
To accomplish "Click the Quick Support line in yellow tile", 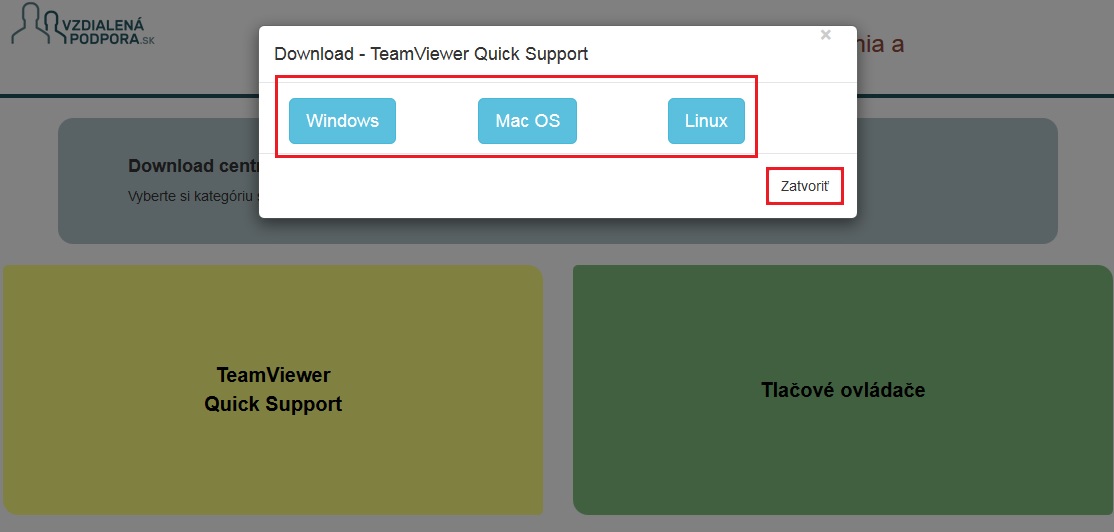I will pos(273,404).
